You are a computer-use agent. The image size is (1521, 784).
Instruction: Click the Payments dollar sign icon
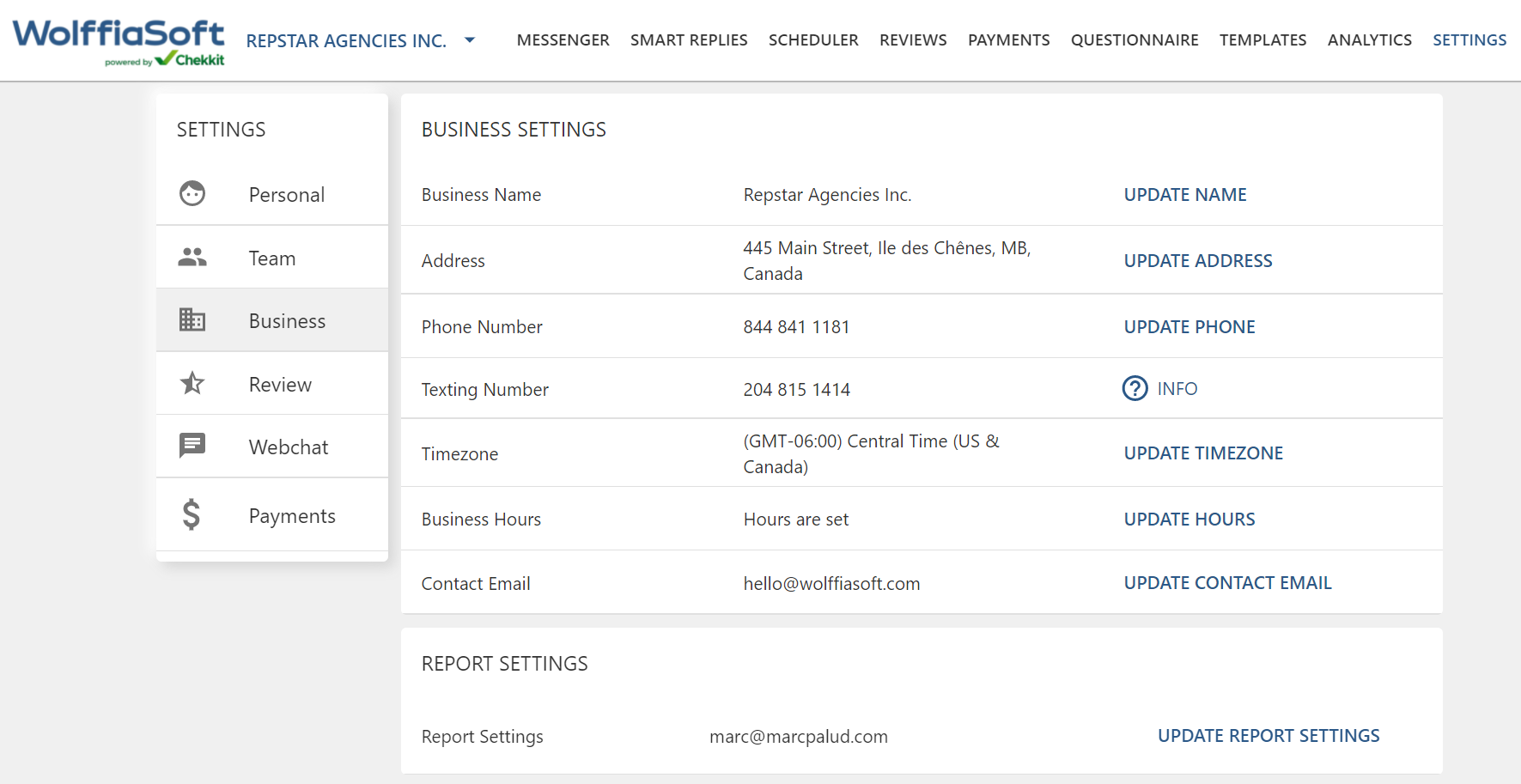tap(192, 515)
